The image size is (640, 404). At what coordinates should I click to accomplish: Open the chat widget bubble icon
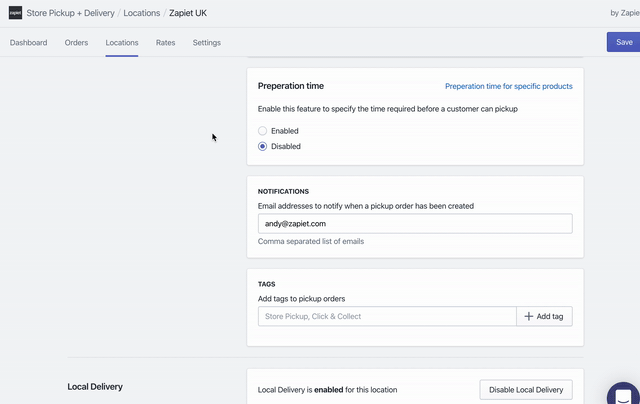tap(625, 393)
